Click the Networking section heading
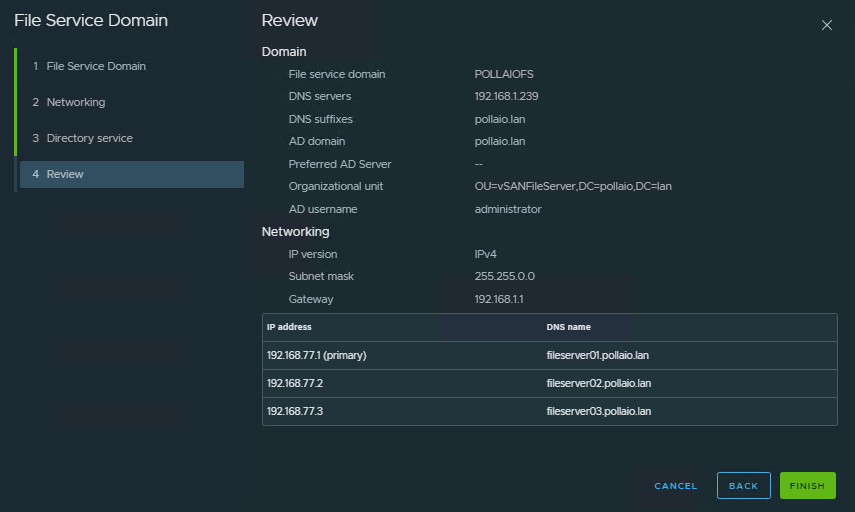855x512 pixels. click(x=296, y=232)
